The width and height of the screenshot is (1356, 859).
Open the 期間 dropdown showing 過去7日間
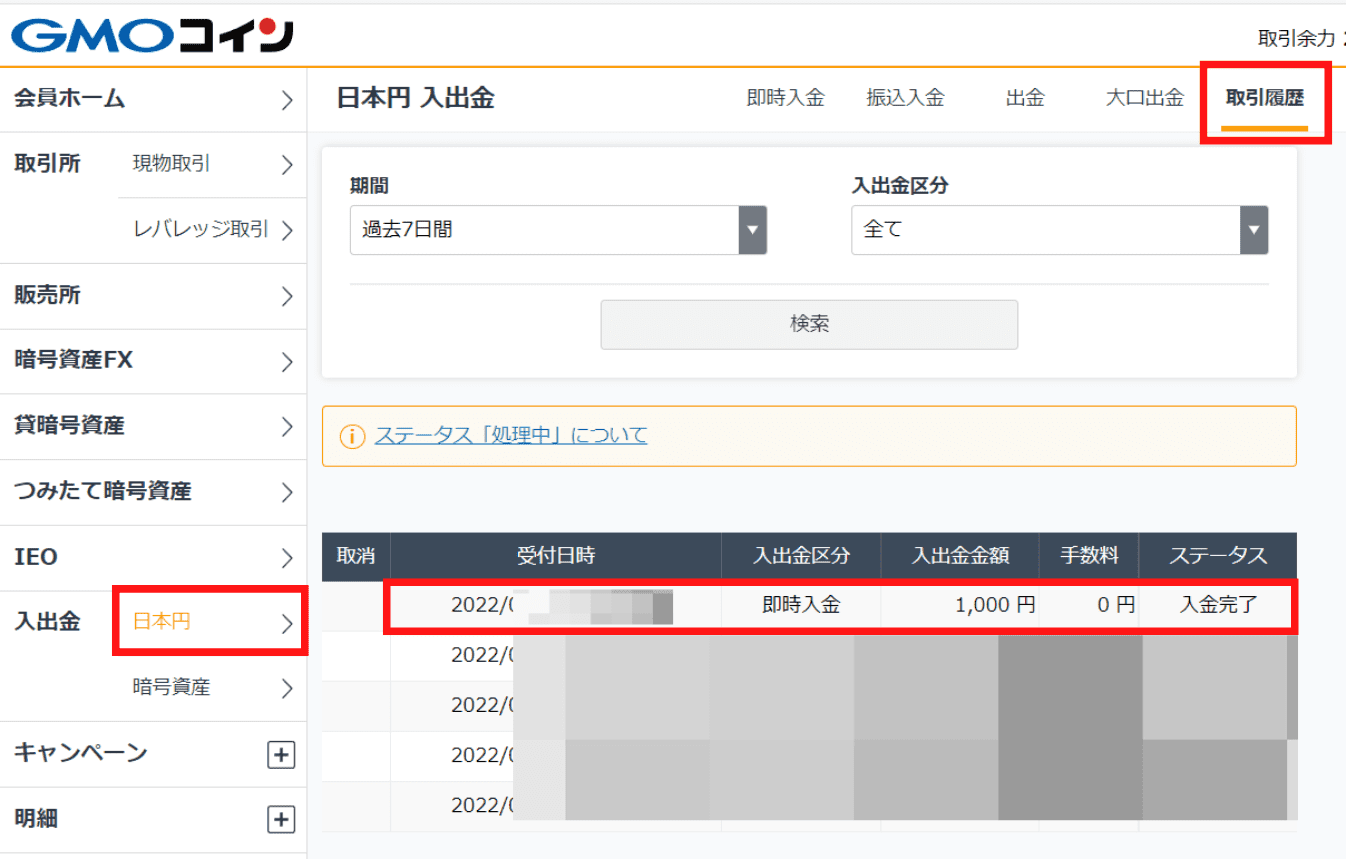coord(558,230)
